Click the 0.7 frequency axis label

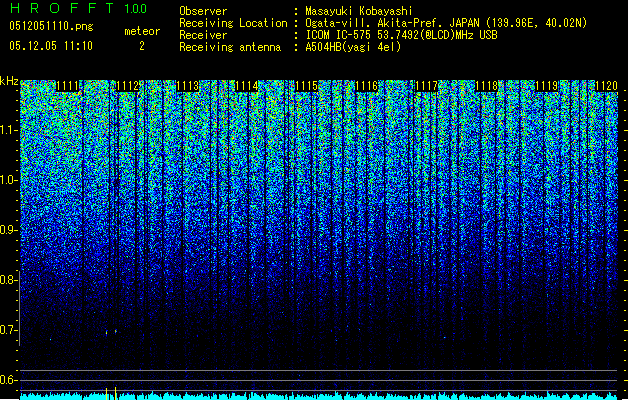tap(8, 330)
